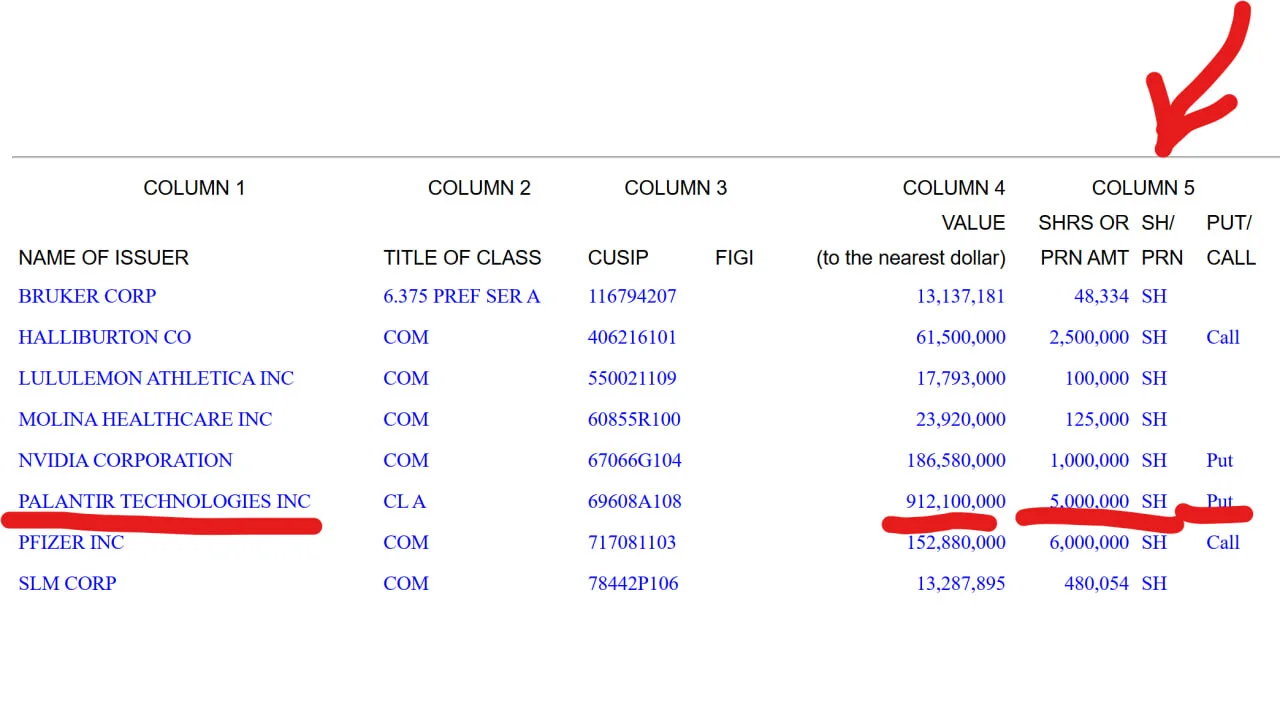Open PALANTIR TECHNOLOGIES INC link
1280x718 pixels.
click(164, 501)
